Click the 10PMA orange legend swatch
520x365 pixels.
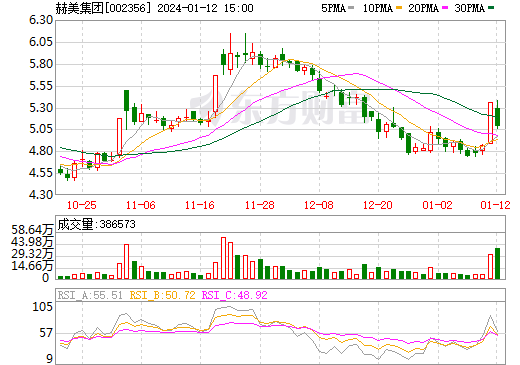(399, 8)
